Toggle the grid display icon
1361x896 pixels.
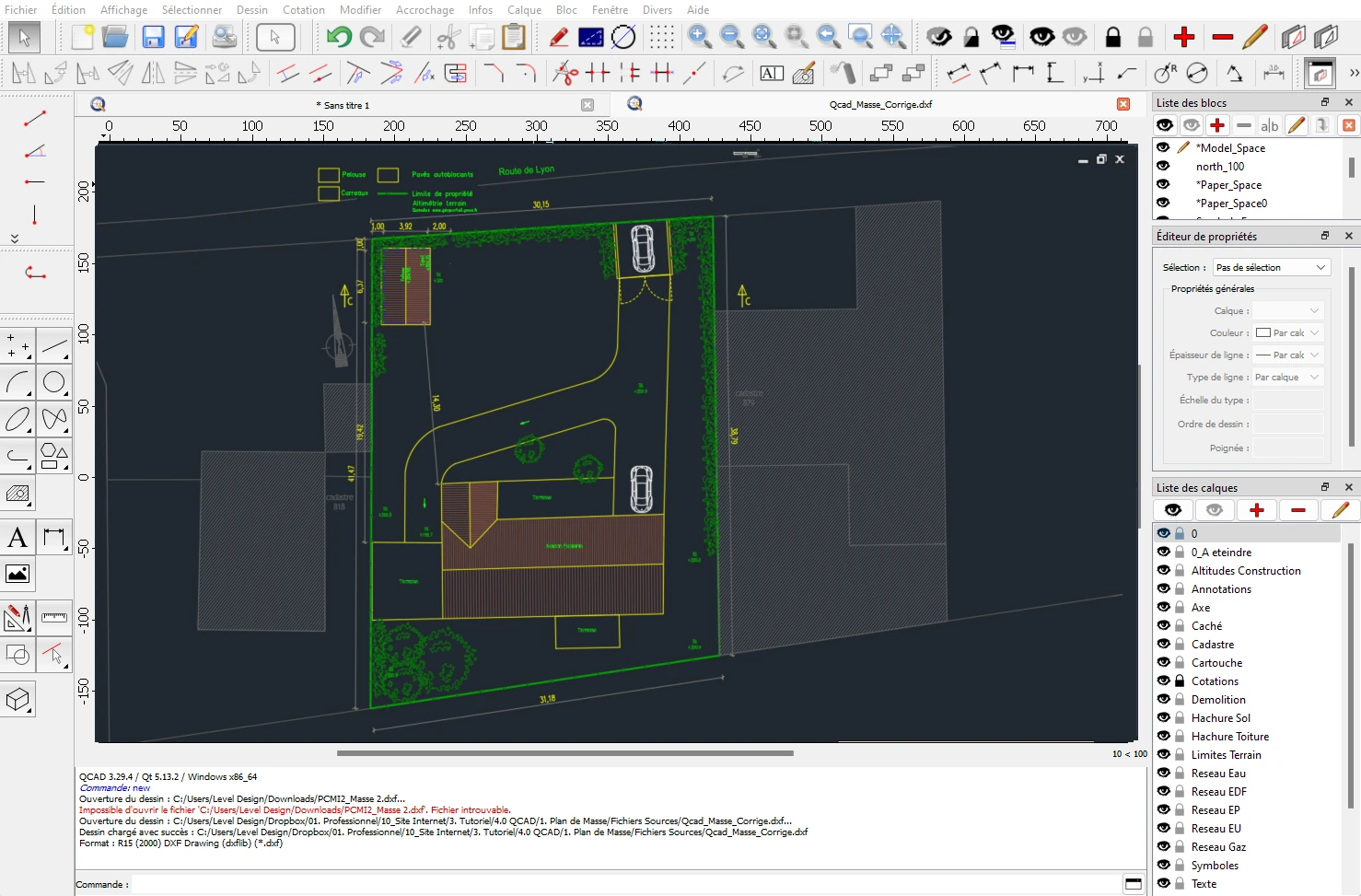coord(661,37)
